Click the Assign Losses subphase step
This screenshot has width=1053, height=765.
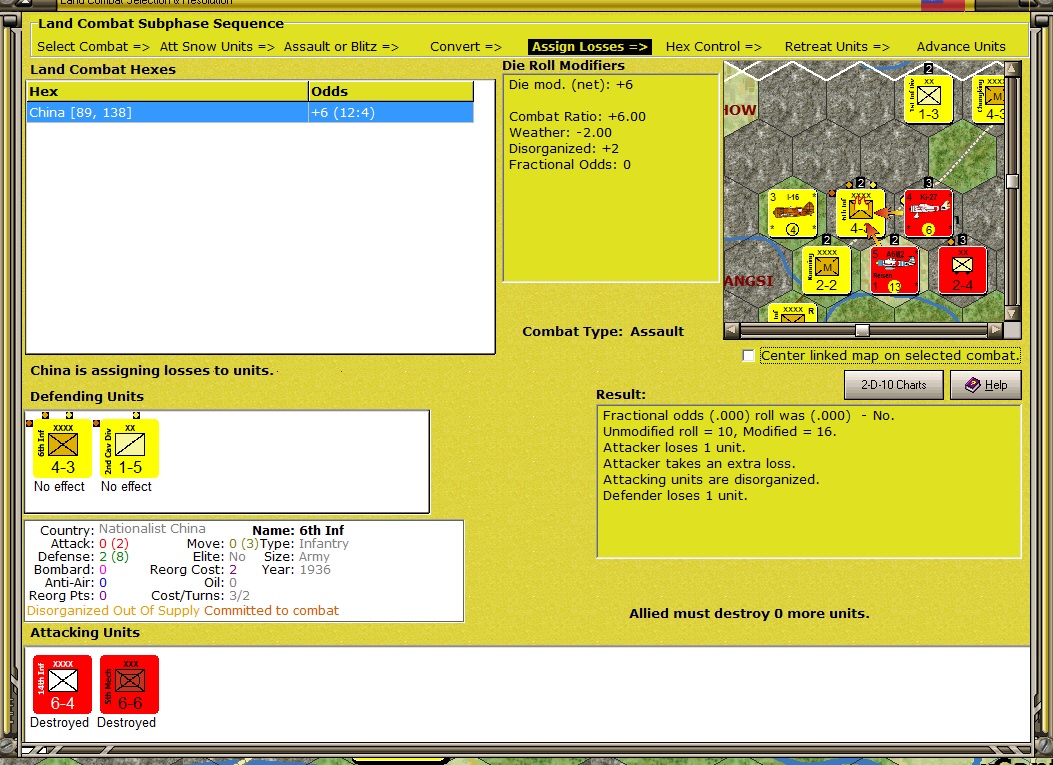[589, 46]
